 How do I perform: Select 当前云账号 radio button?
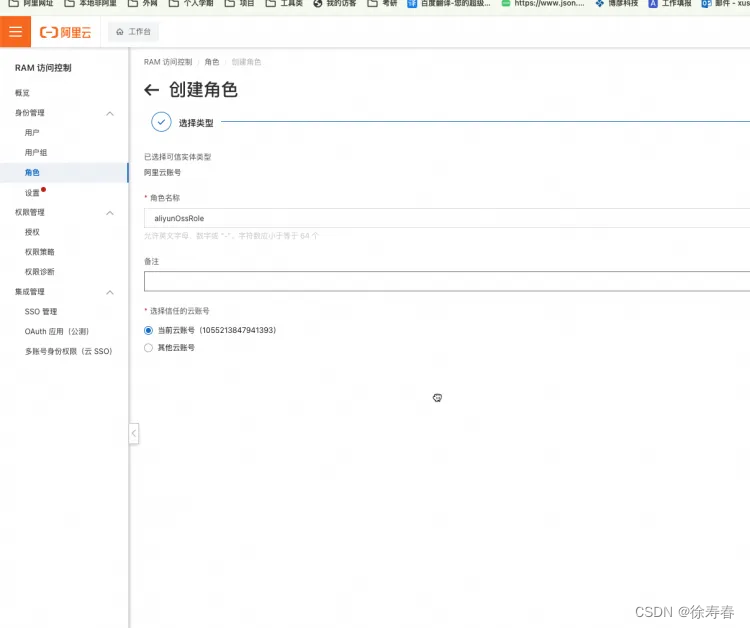click(x=148, y=330)
